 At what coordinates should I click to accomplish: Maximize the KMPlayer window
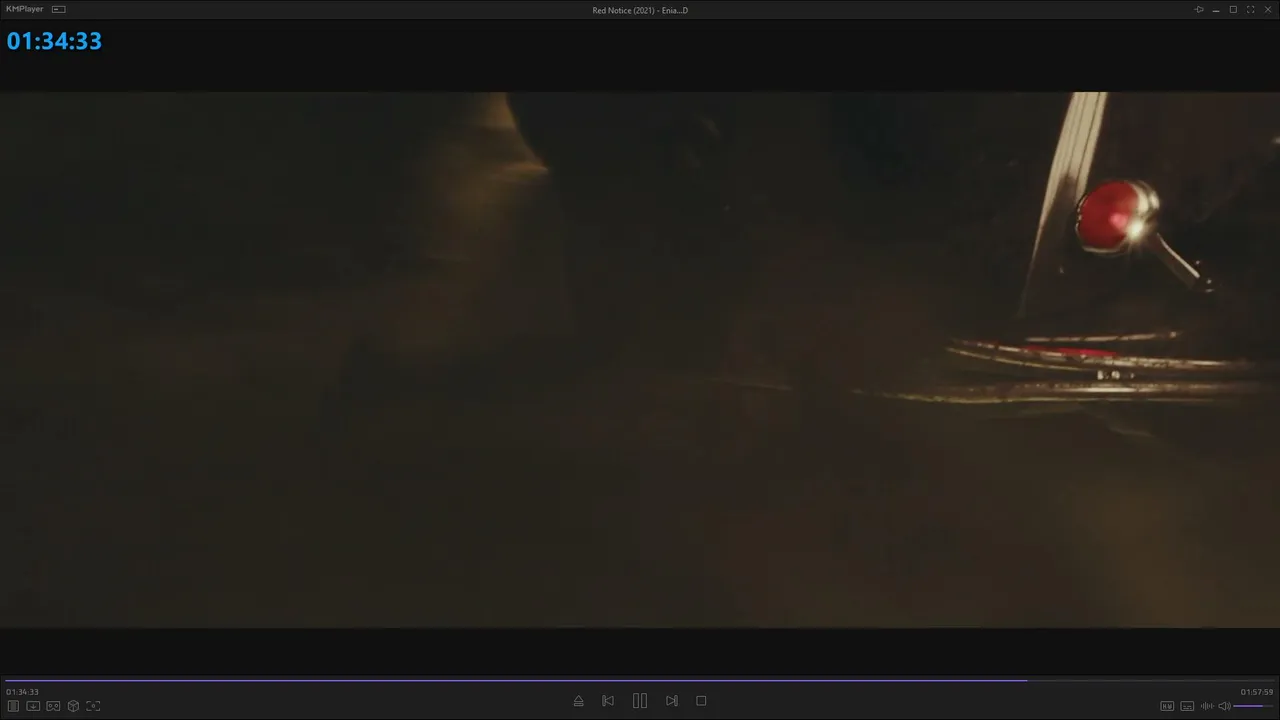(x=1233, y=10)
